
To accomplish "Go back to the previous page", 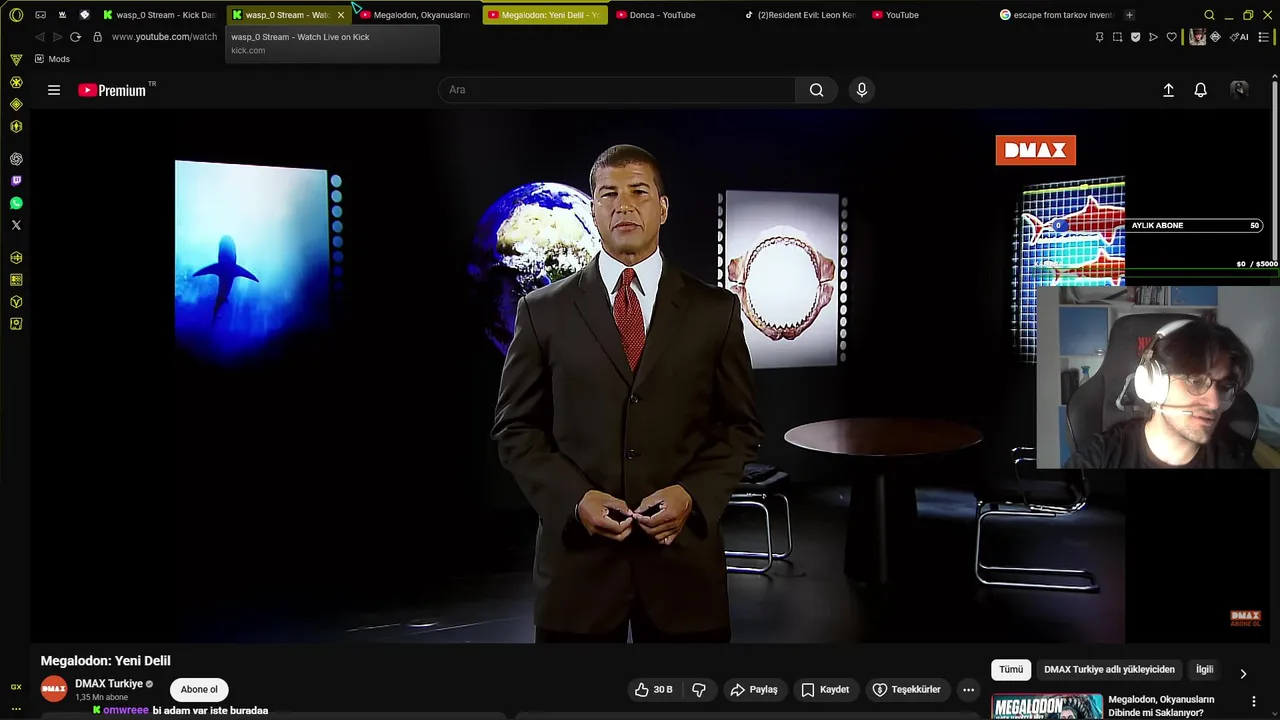I will pos(39,37).
